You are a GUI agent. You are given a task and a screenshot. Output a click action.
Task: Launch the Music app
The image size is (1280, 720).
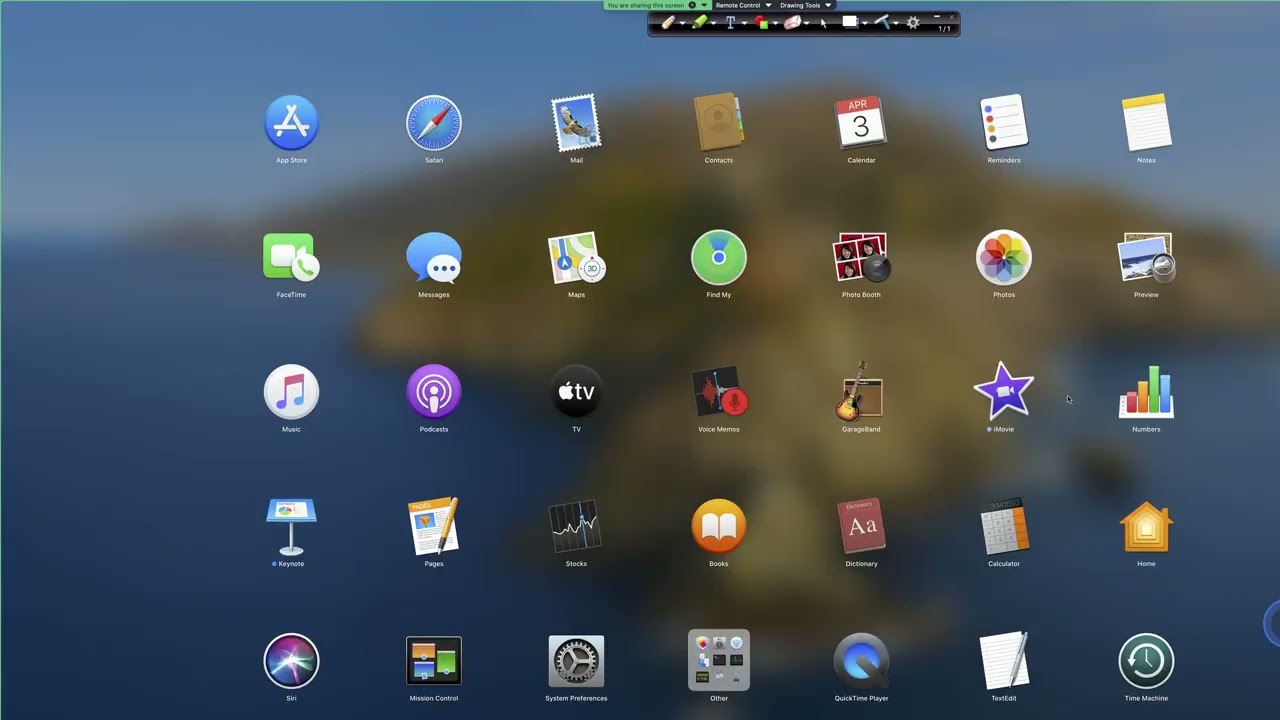(291, 391)
